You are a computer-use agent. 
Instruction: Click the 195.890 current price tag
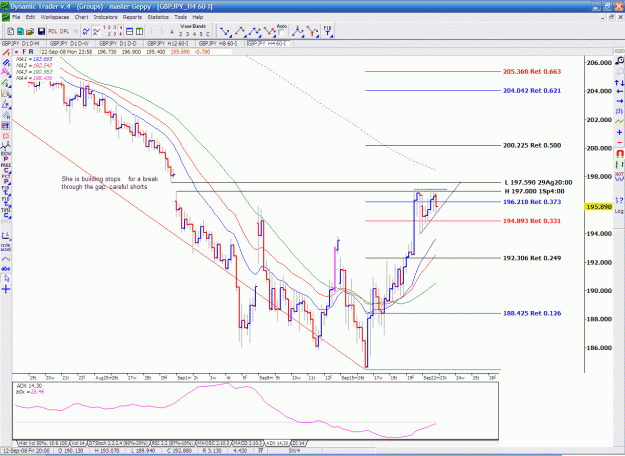point(599,207)
